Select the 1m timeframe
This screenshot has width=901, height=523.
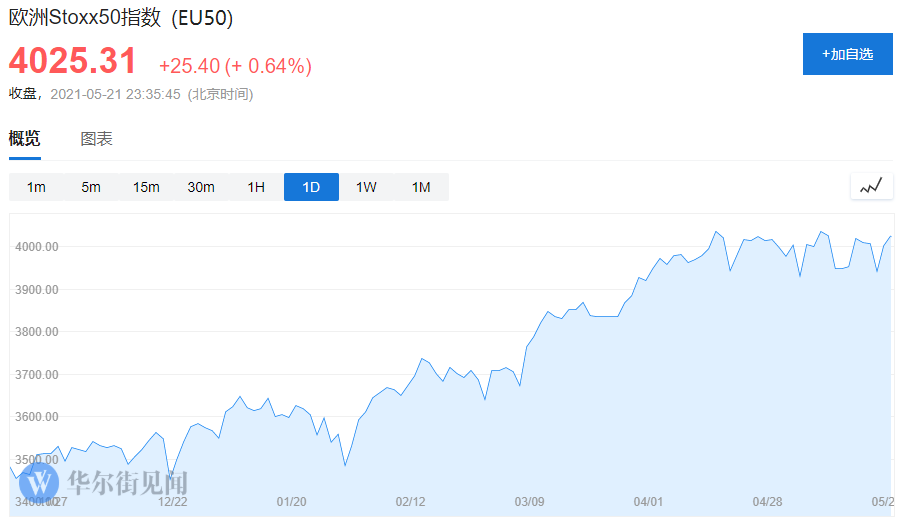click(36, 187)
